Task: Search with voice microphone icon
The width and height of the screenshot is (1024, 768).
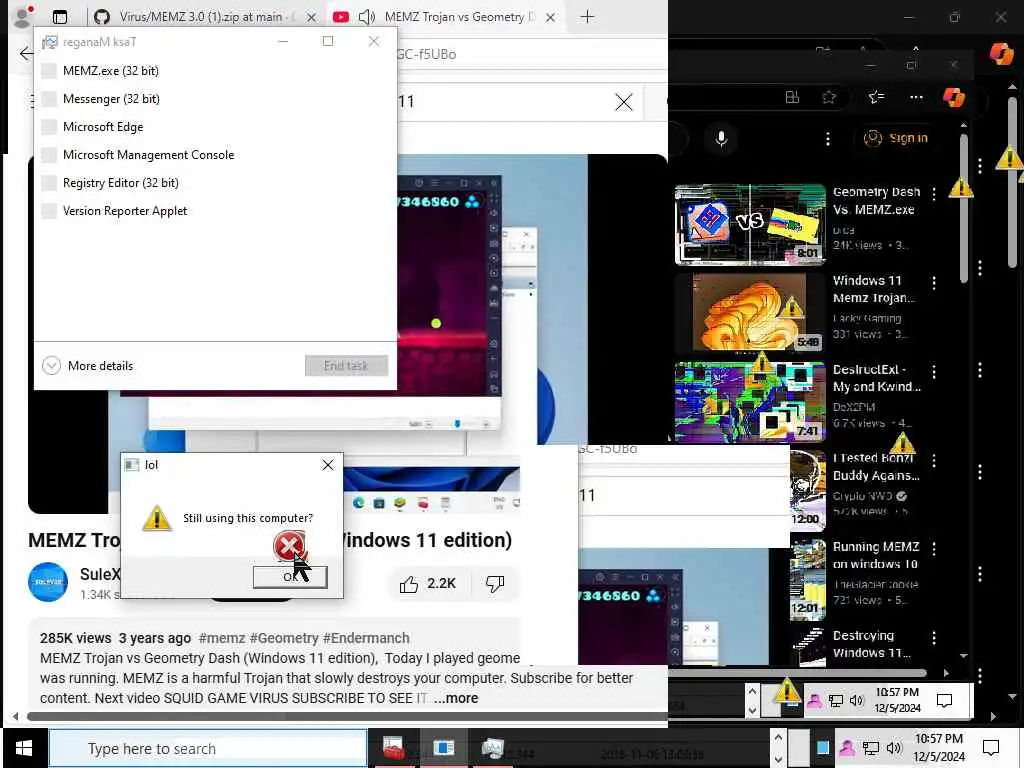Action: pyautogui.click(x=721, y=138)
